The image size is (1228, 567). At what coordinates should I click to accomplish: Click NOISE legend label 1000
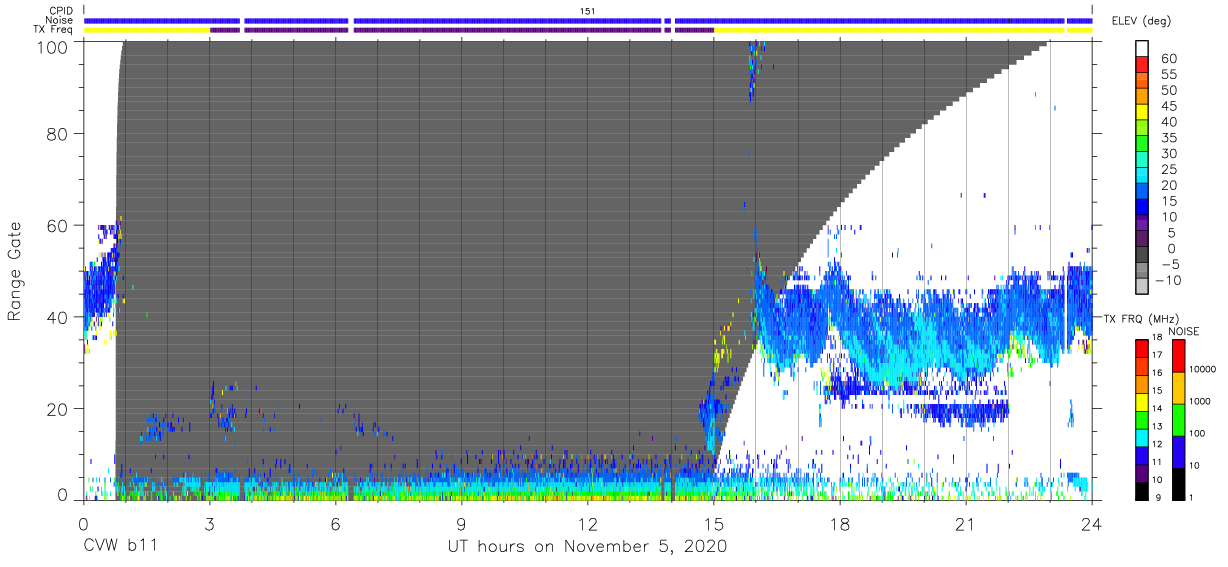point(1199,401)
